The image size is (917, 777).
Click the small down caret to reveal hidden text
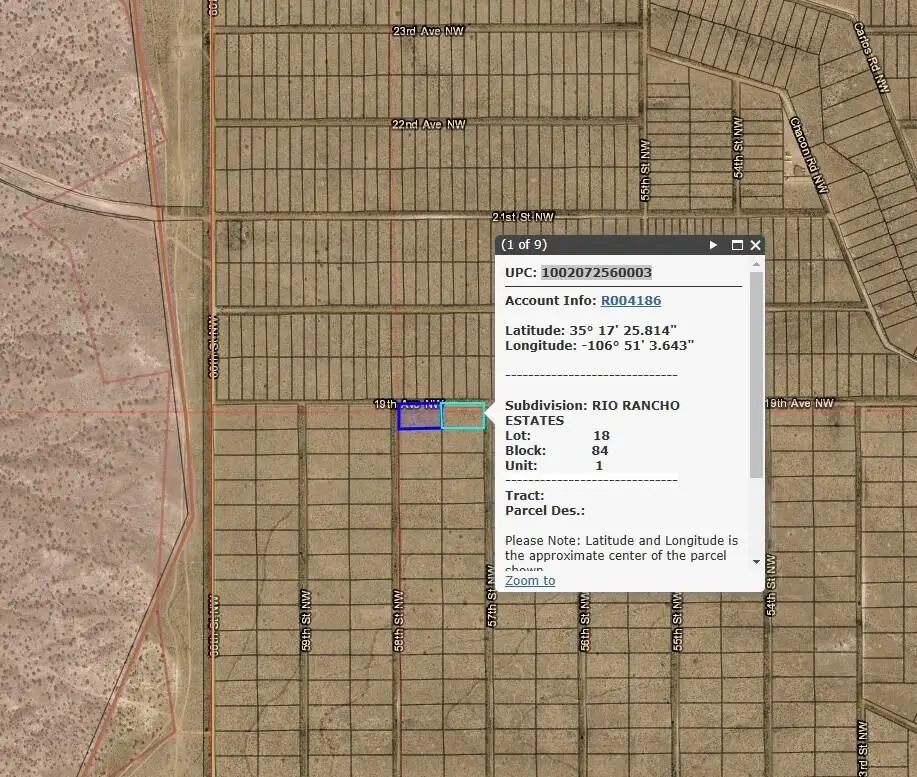[x=755, y=562]
